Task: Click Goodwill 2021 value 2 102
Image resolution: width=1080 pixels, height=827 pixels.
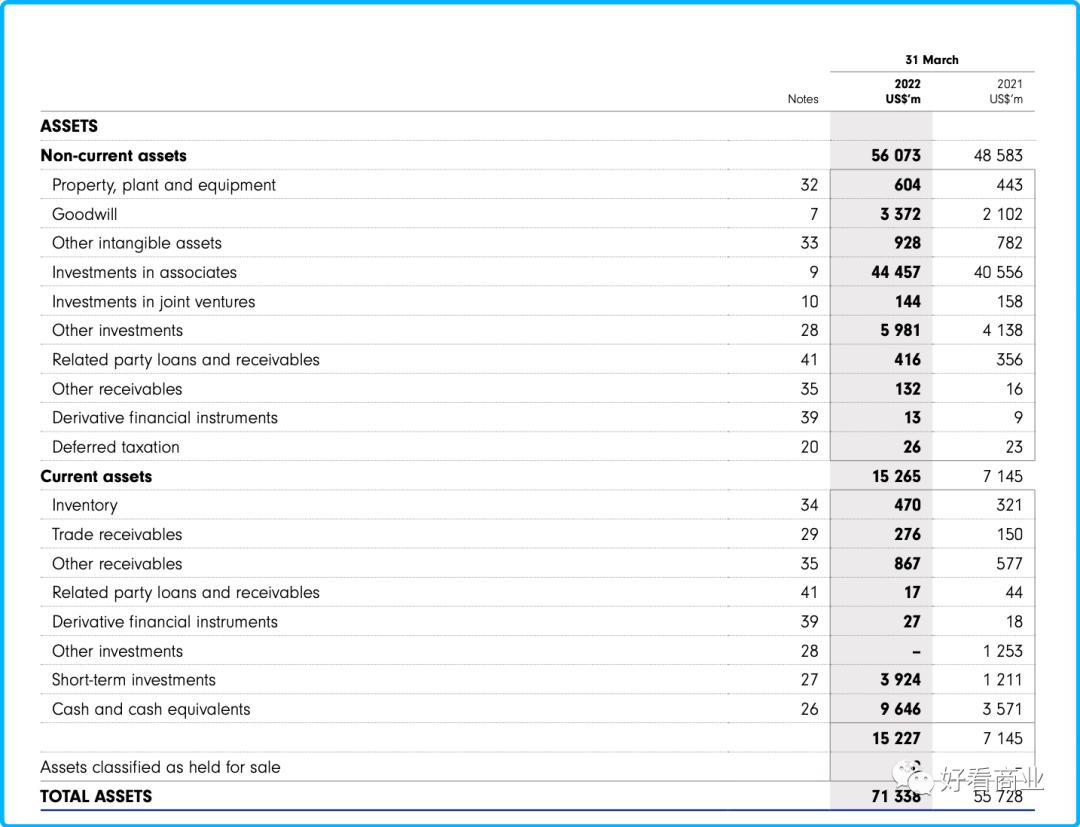Action: point(1003,214)
